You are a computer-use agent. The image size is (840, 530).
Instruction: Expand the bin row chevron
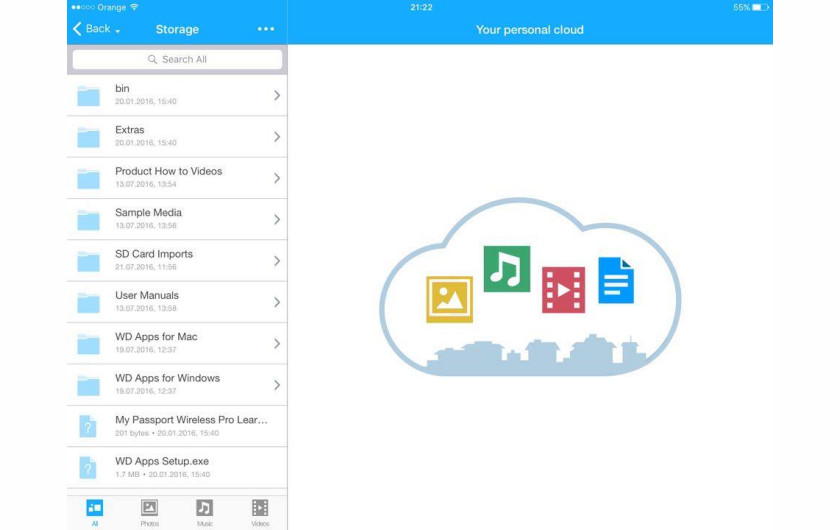coord(277,95)
